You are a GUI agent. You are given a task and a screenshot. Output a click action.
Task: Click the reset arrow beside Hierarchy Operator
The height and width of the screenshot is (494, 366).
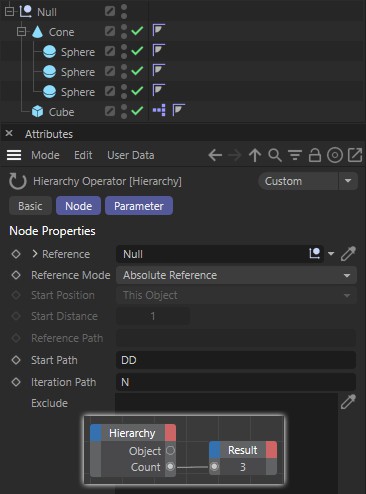click(17, 181)
